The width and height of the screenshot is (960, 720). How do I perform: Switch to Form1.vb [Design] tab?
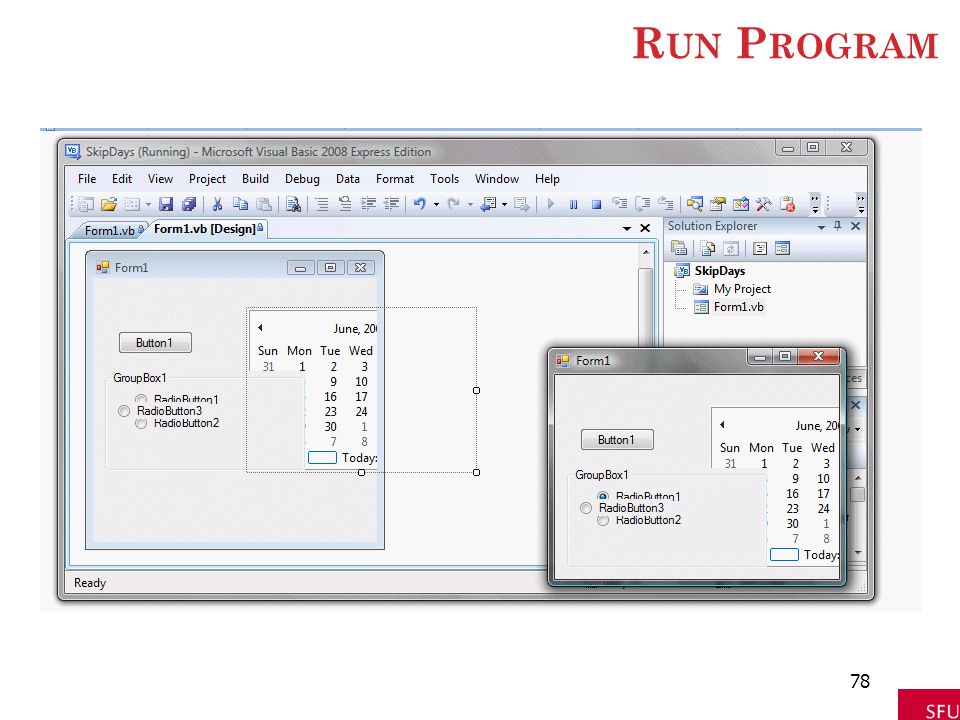[208, 229]
